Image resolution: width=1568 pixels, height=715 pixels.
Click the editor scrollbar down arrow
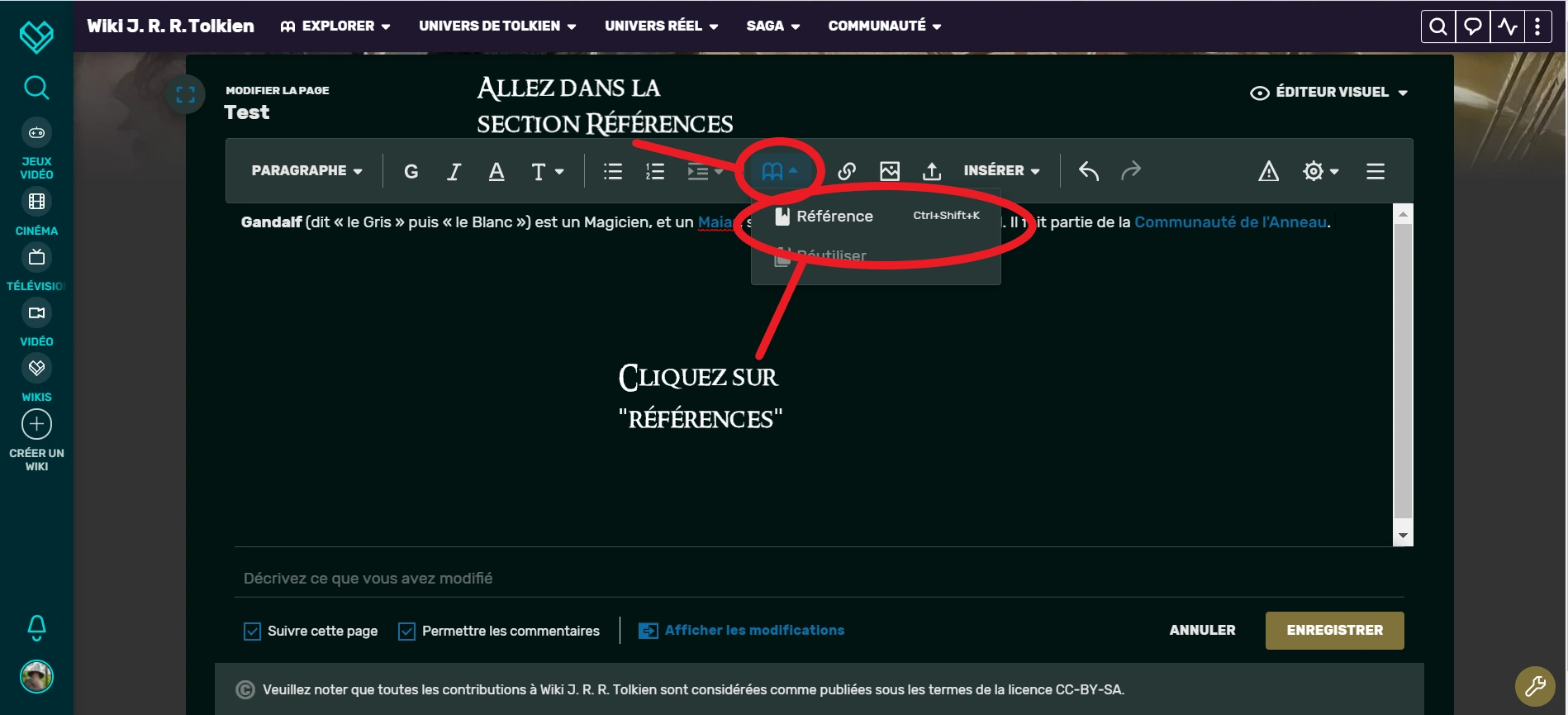(x=1403, y=536)
